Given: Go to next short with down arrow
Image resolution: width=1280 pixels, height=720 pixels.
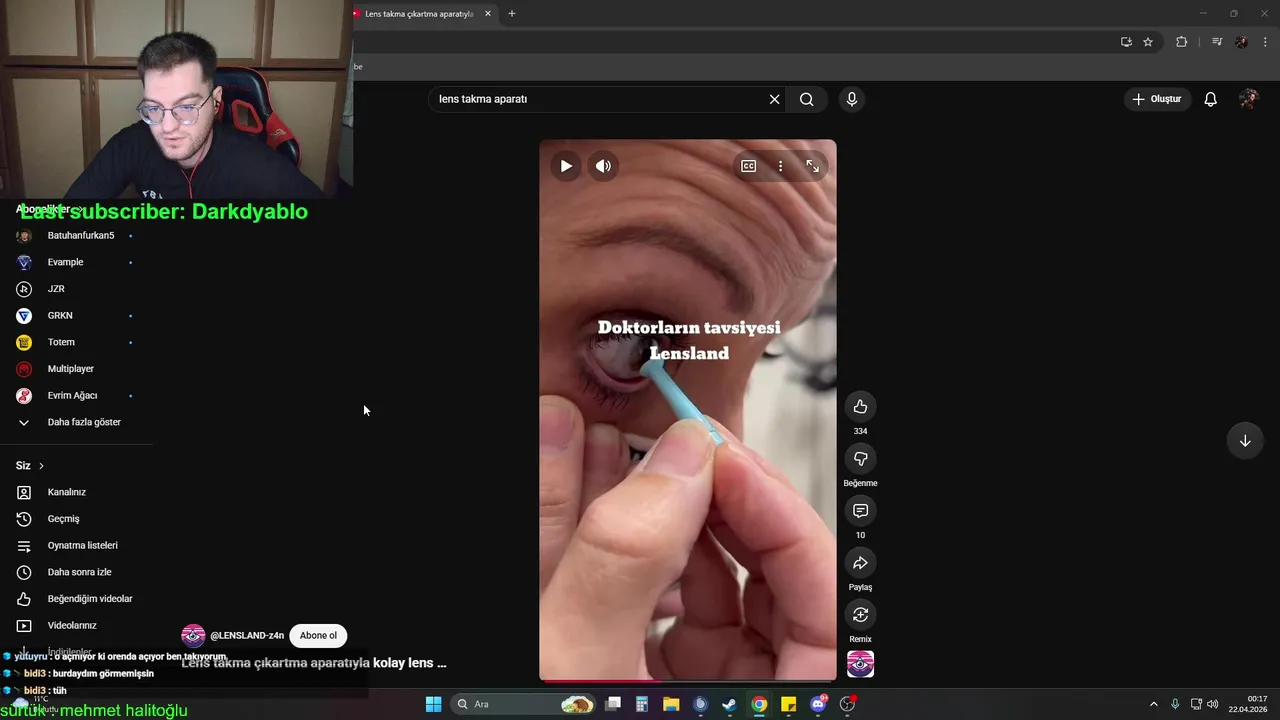Looking at the screenshot, I should (1245, 441).
